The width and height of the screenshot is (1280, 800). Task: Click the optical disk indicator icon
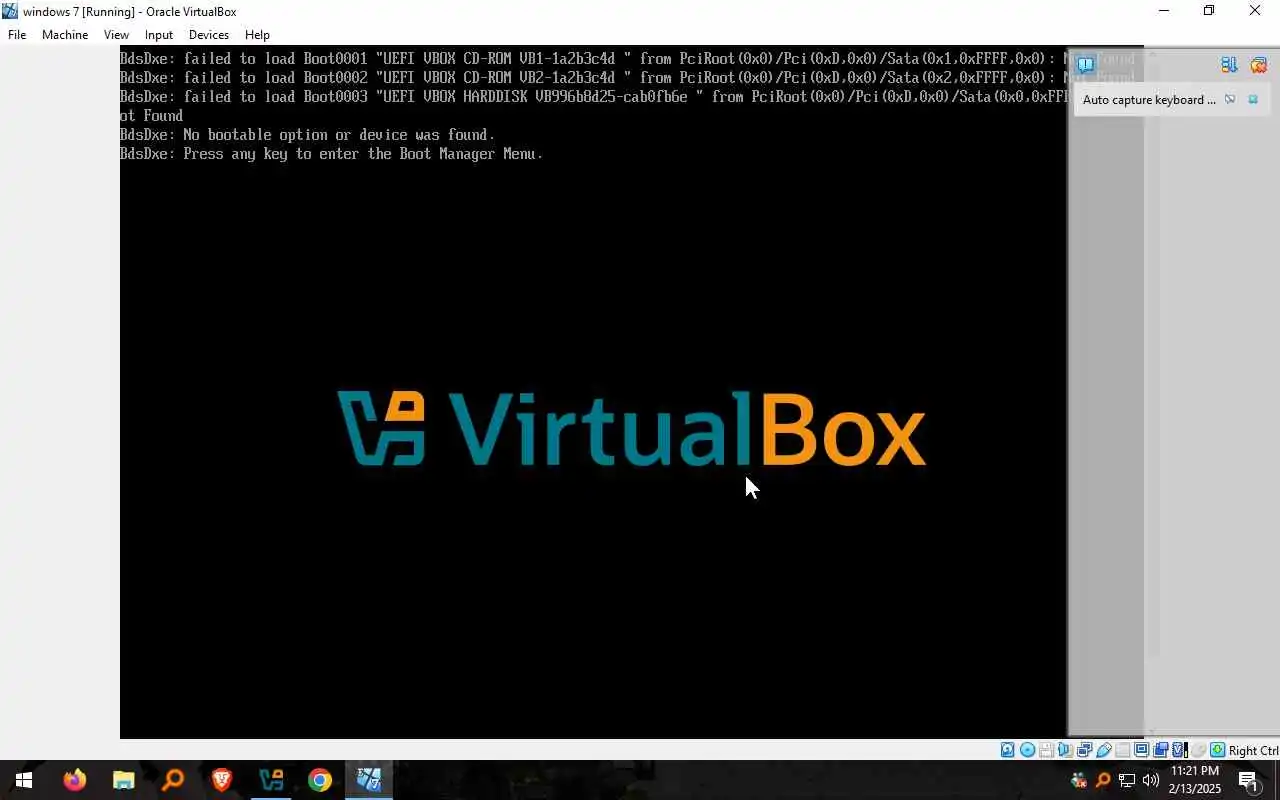[1027, 750]
